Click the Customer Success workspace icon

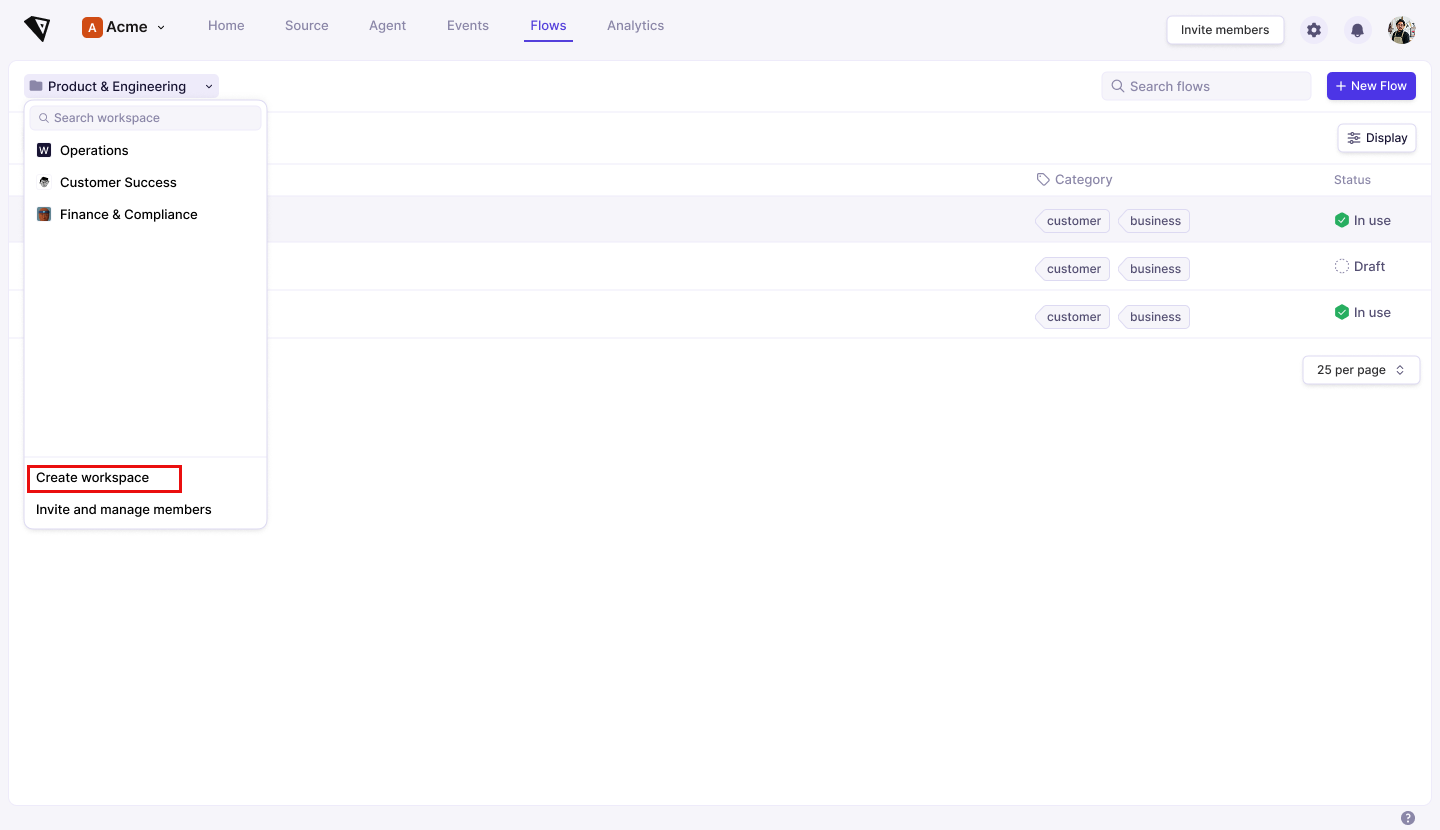[44, 182]
